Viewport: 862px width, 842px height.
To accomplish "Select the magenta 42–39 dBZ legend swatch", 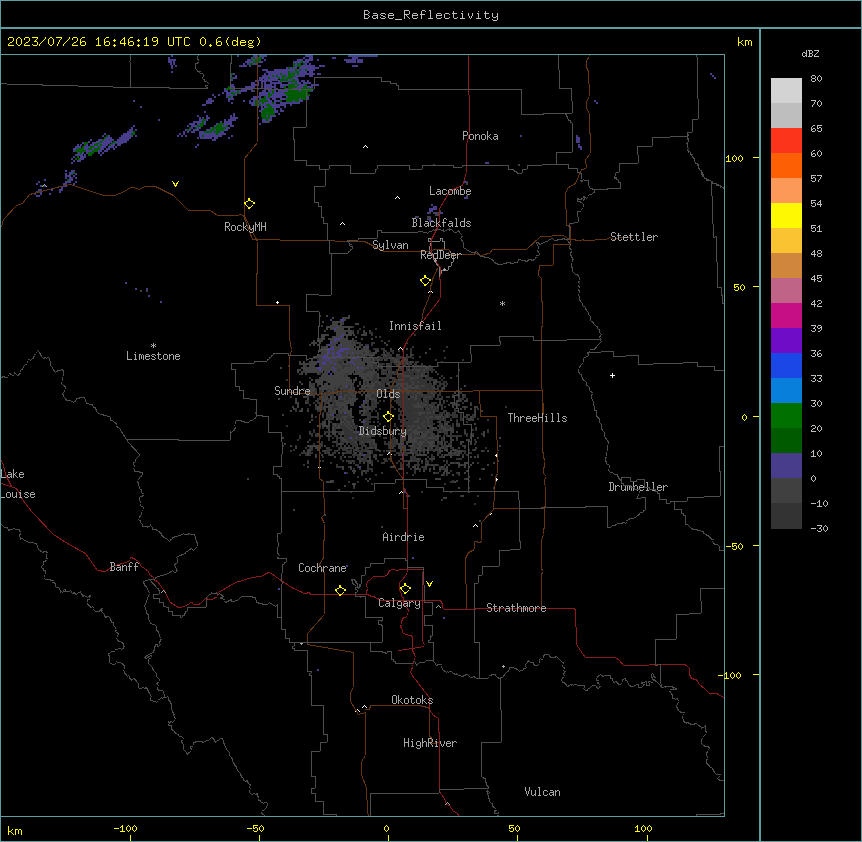I will tap(786, 315).
